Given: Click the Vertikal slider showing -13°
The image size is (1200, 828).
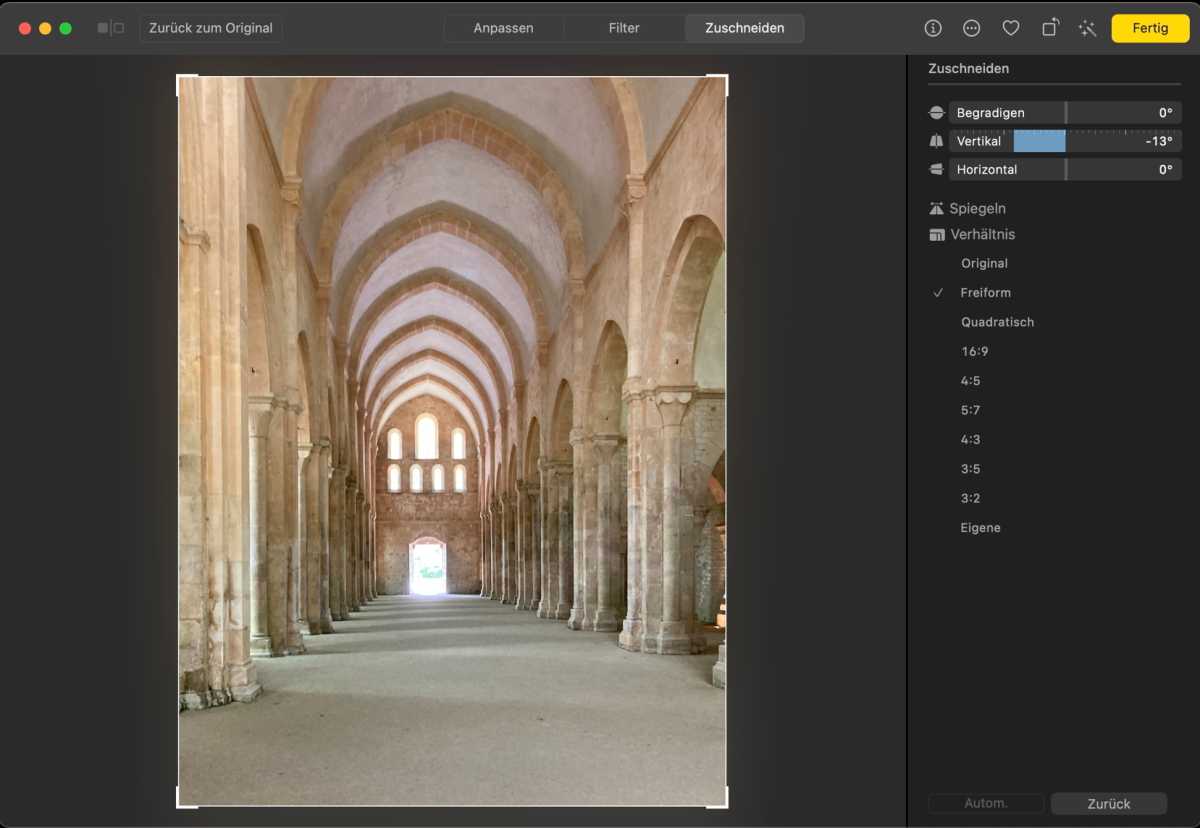Looking at the screenshot, I should click(x=1065, y=141).
